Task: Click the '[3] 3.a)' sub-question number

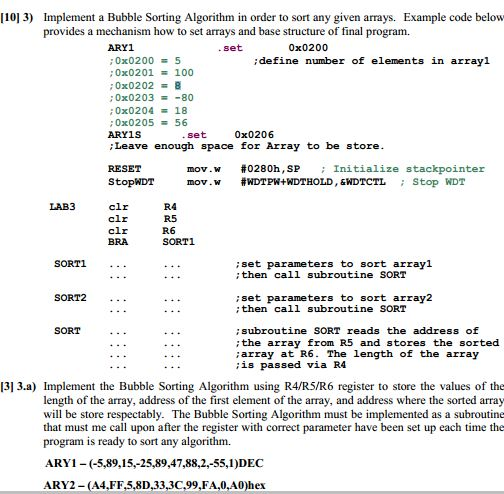Action: click(18, 386)
